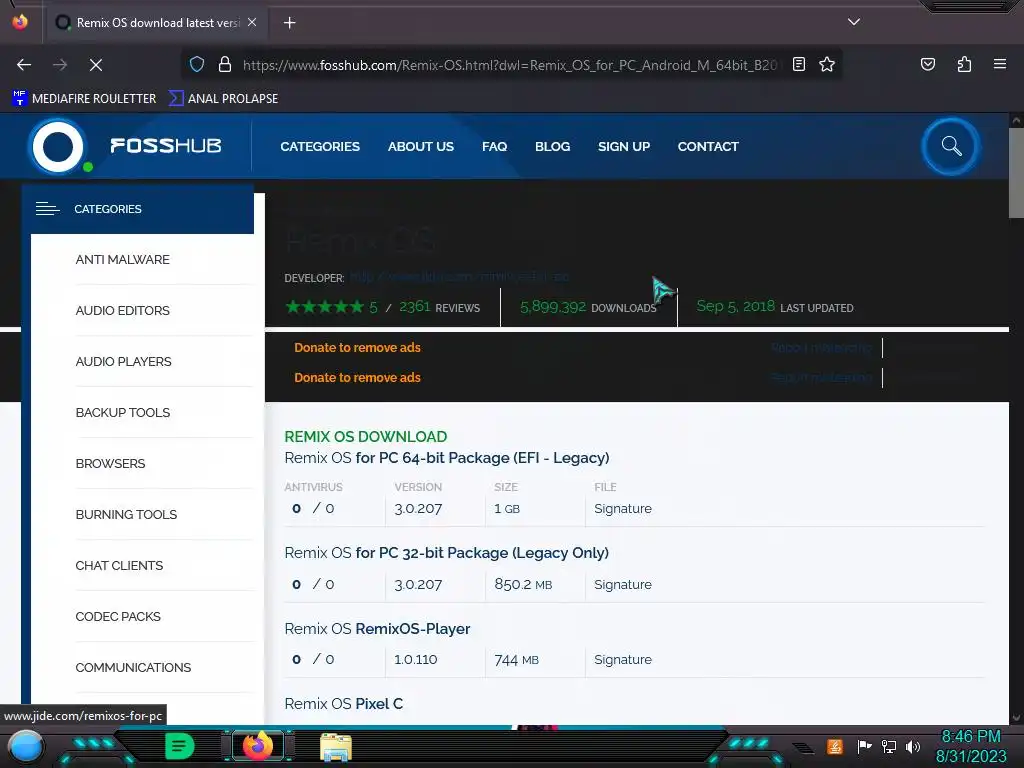1024x768 pixels.
Task: Open the COMMUNICATIONS category
Action: tap(133, 667)
